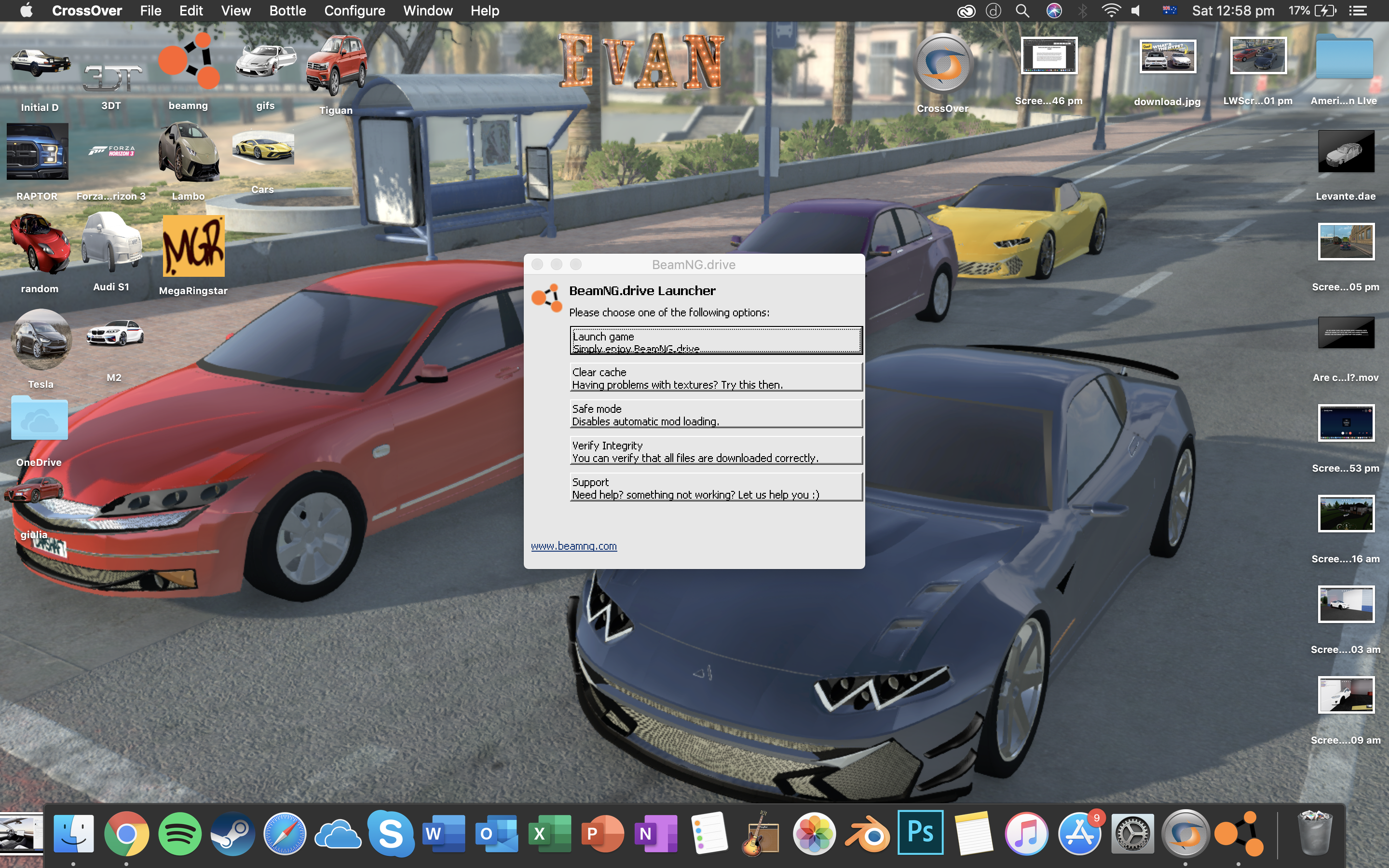Click Verify Integrity option
The image size is (1389, 868).
pyautogui.click(x=715, y=451)
